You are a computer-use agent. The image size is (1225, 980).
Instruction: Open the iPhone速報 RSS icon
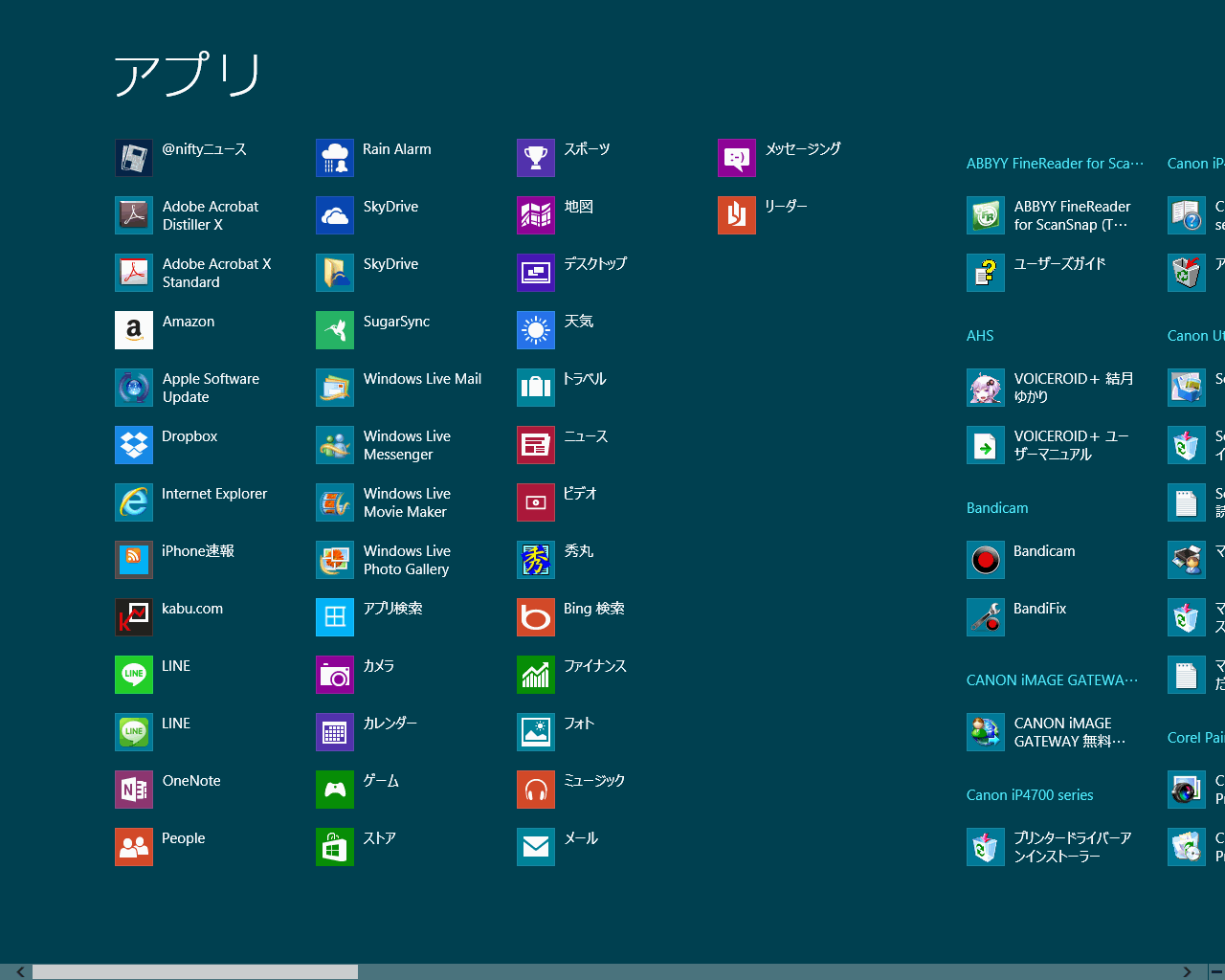(134, 560)
